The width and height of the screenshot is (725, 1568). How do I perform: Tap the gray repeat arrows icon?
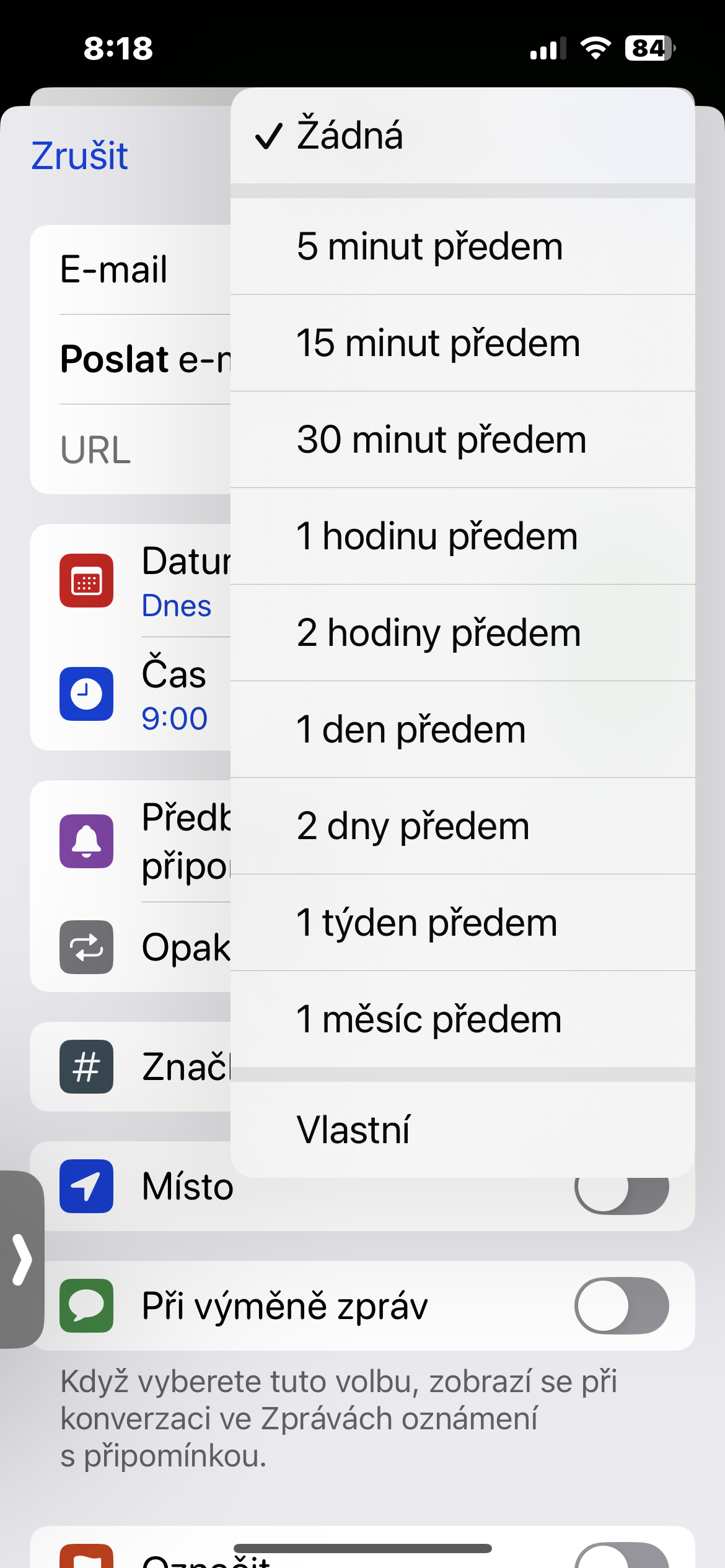(x=86, y=947)
